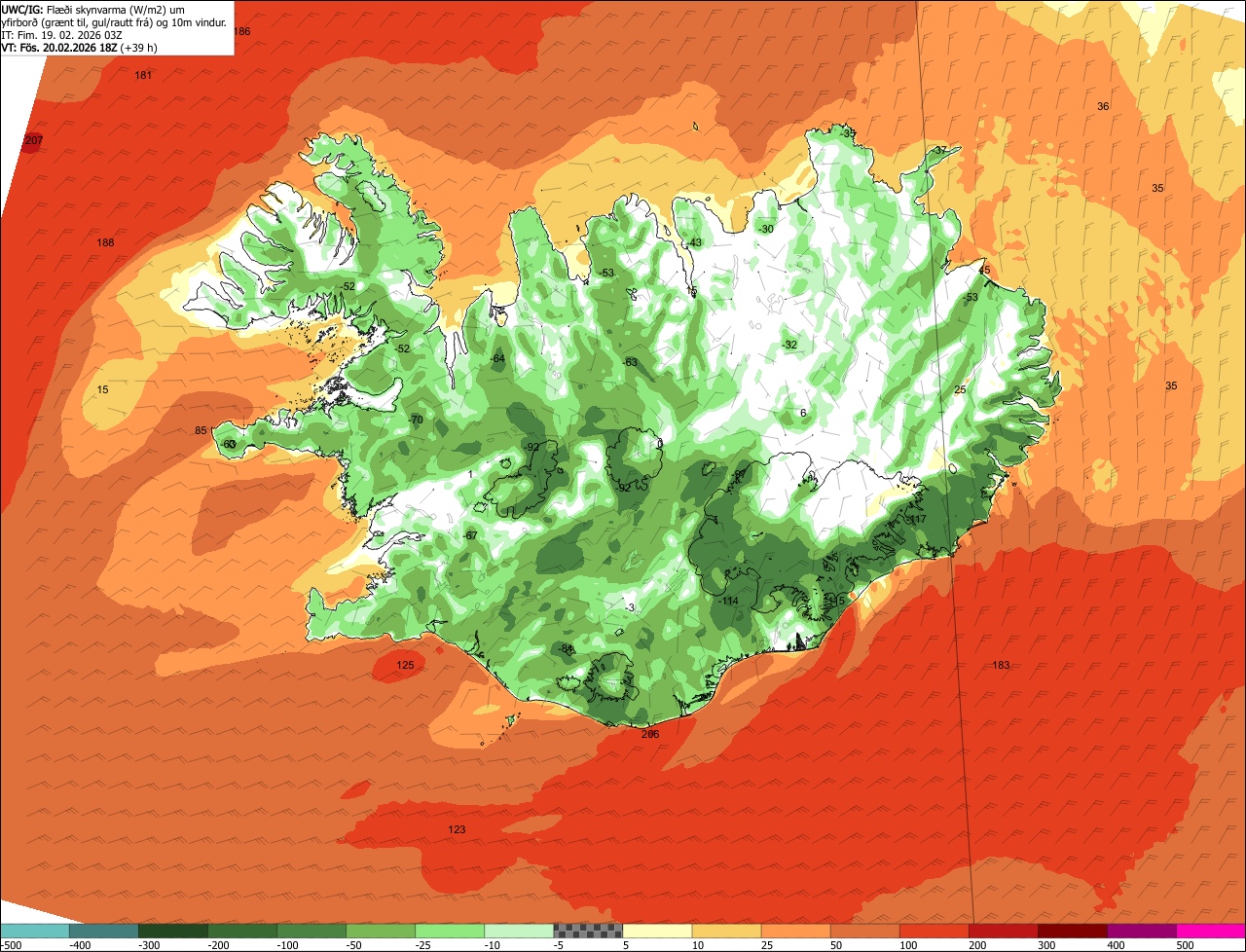Click the '-500' label under the color scale
This screenshot has height=952, width=1246.
coord(11,944)
